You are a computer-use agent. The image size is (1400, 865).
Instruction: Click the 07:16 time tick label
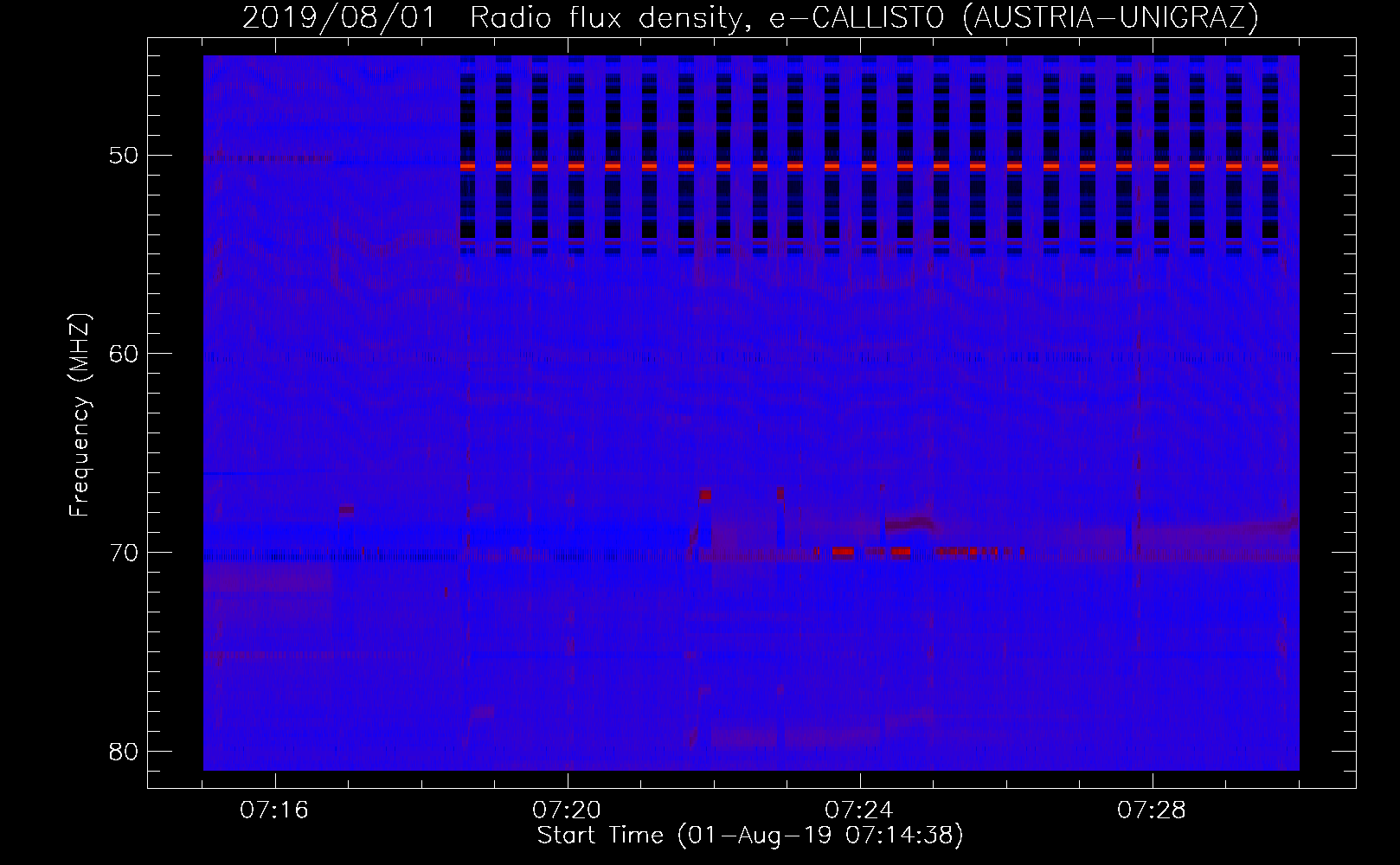(x=274, y=811)
